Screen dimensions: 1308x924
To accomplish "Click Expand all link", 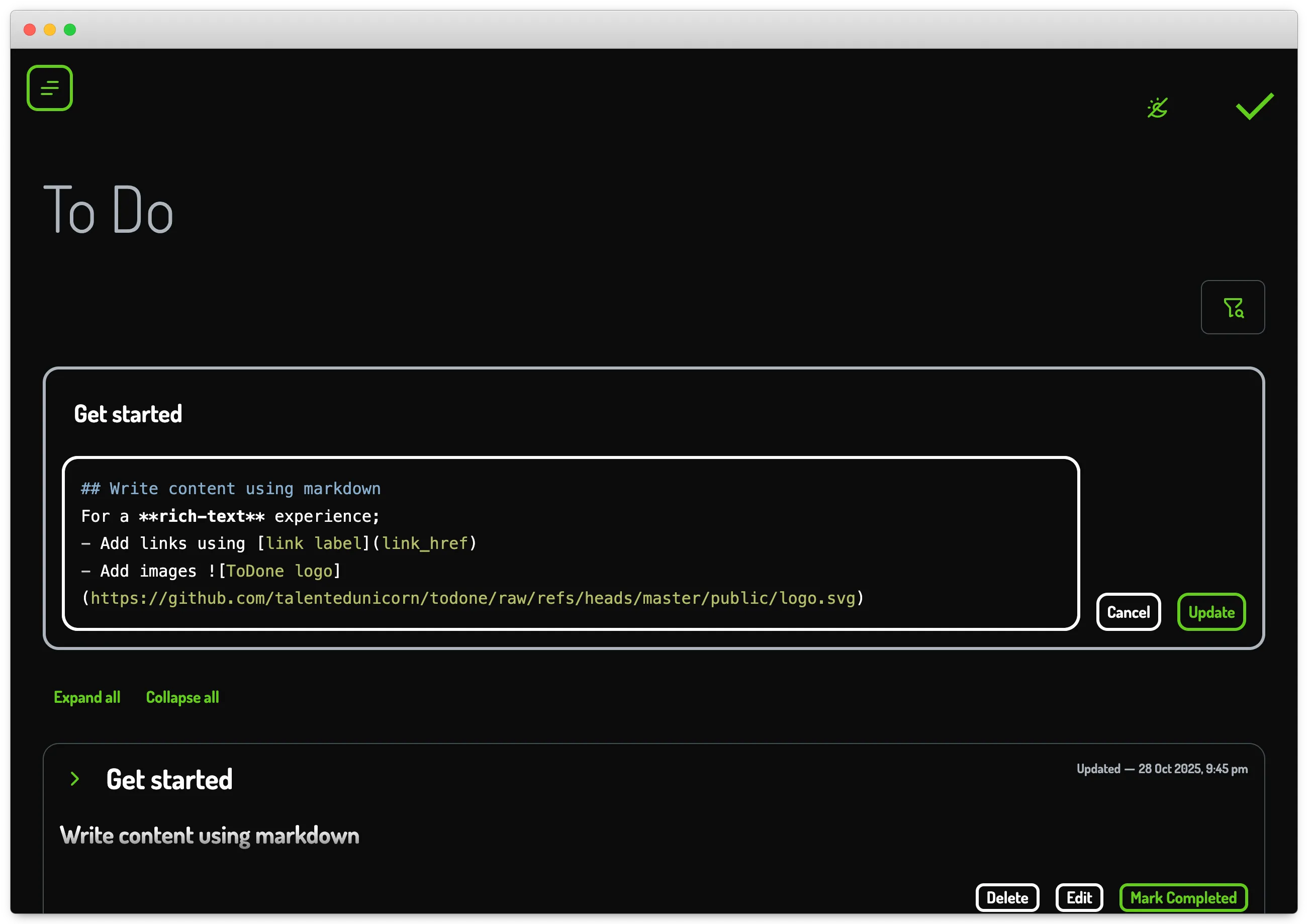I will pyautogui.click(x=86, y=697).
